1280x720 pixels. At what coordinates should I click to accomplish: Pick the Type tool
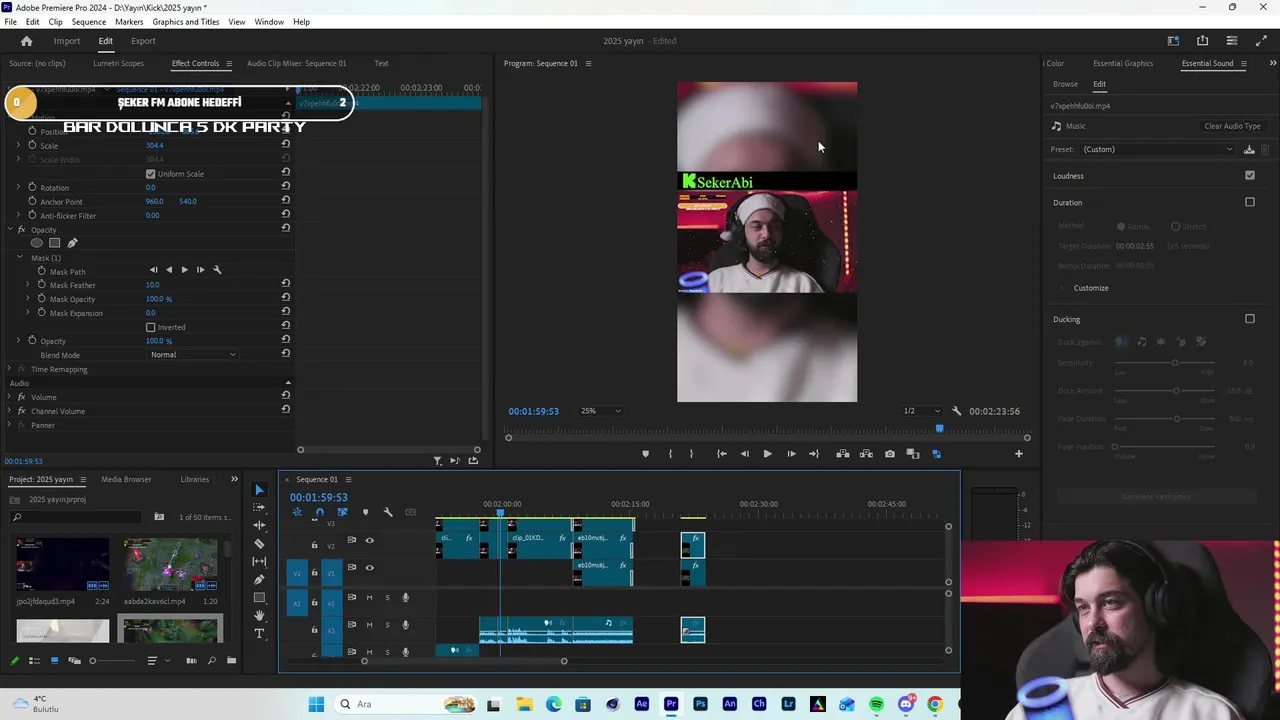pyautogui.click(x=259, y=634)
